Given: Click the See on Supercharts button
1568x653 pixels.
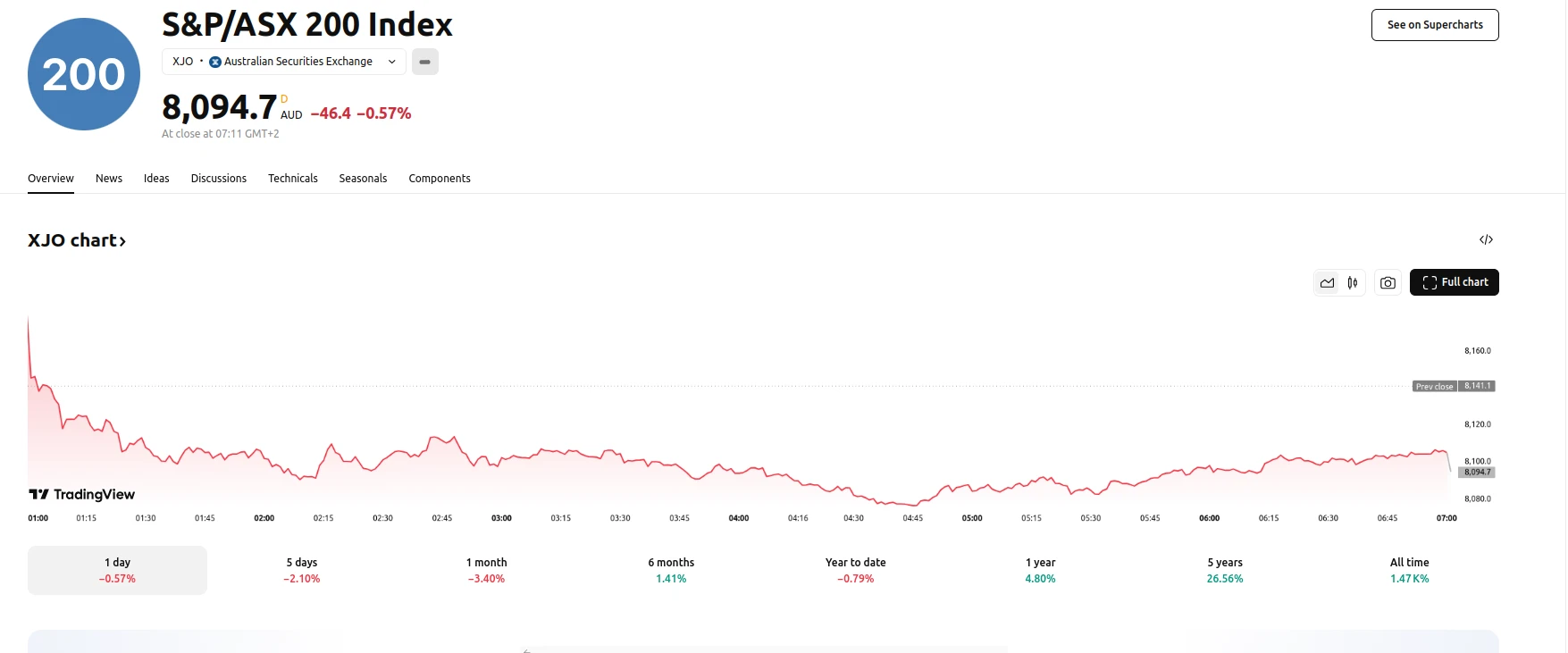Looking at the screenshot, I should tap(1434, 24).
